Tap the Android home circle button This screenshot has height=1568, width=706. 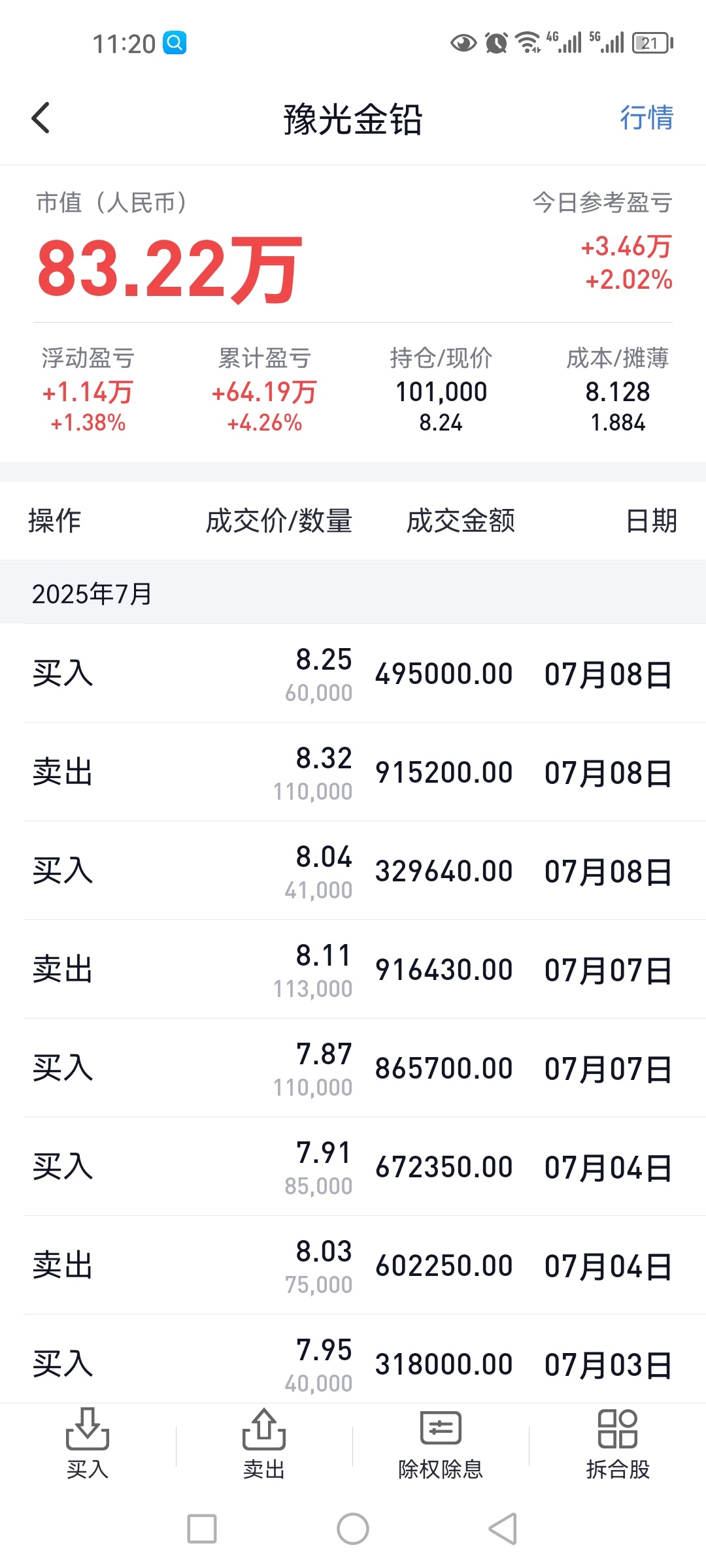353,1529
